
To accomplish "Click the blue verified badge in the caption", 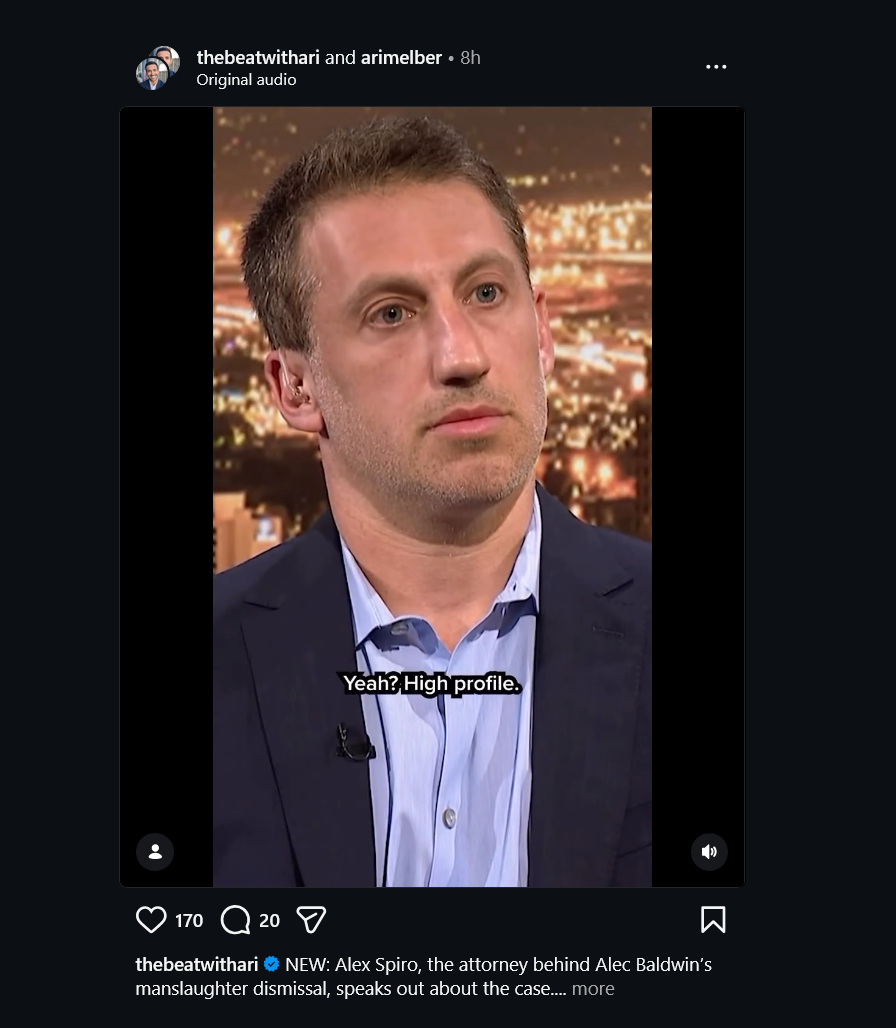I will pyautogui.click(x=271, y=965).
